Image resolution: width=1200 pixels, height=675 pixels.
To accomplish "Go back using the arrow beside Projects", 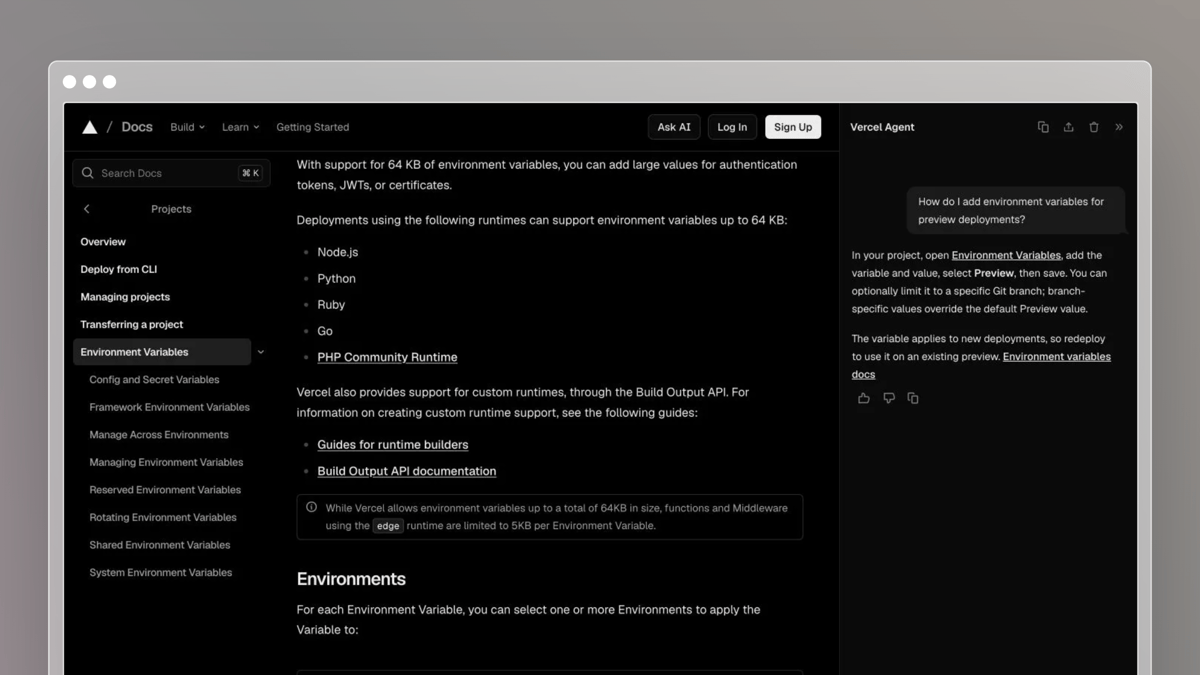I will [87, 209].
